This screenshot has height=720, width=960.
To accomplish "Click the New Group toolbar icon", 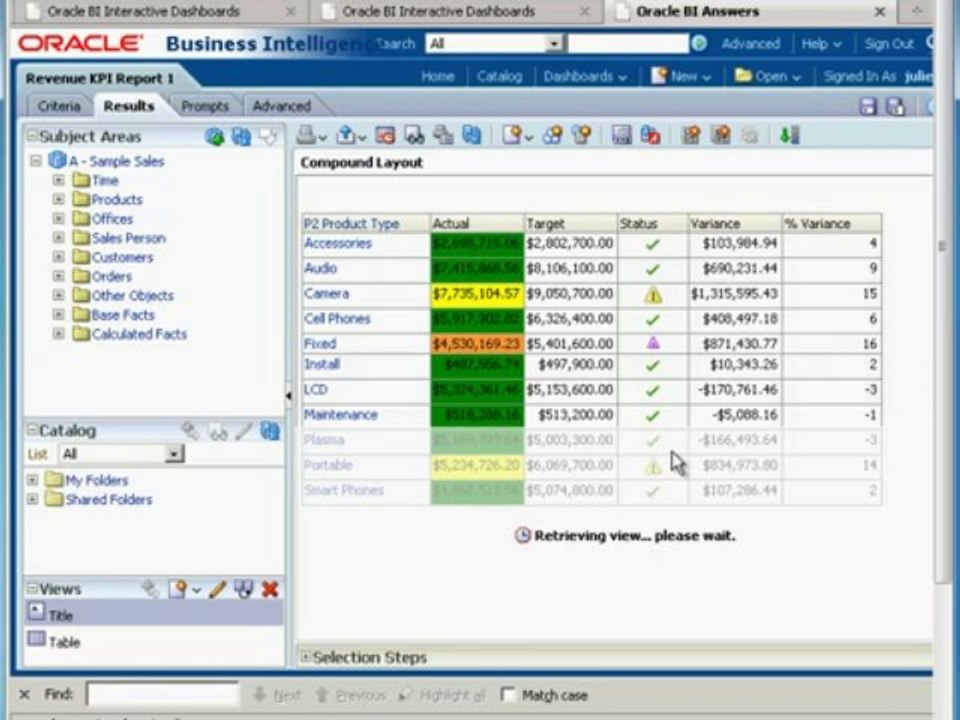I will (x=553, y=135).
